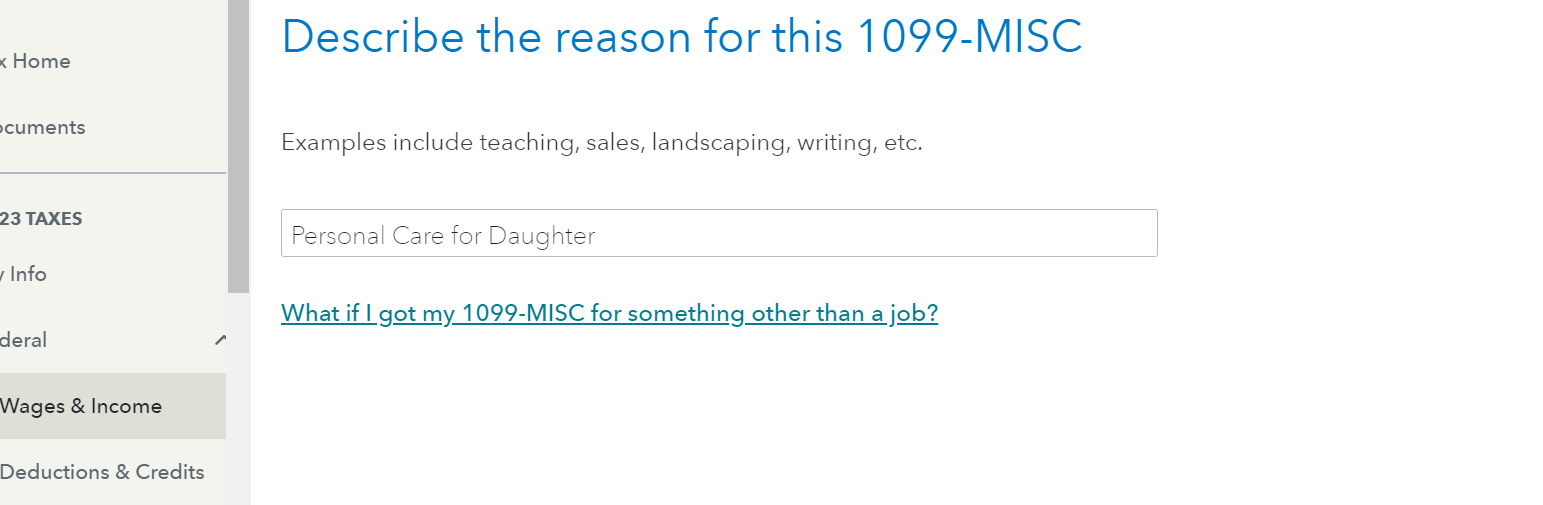Click the 2023 TAXES sidebar header
This screenshot has width=1543, height=505.
(x=42, y=219)
